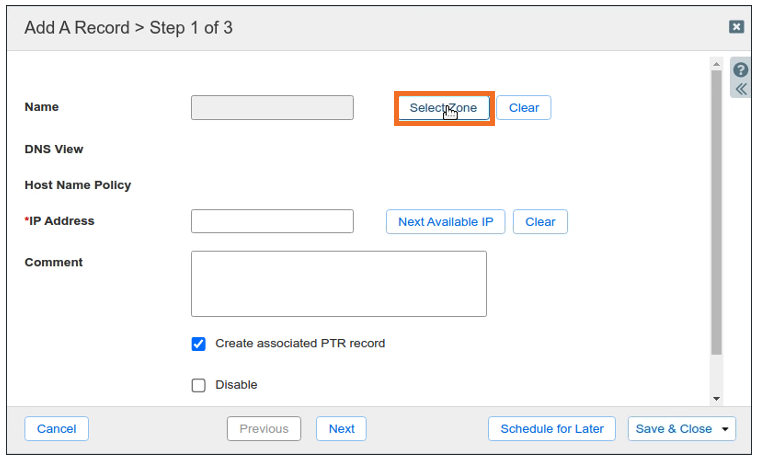Enable the Disable checkbox
759x462 pixels.
198,385
